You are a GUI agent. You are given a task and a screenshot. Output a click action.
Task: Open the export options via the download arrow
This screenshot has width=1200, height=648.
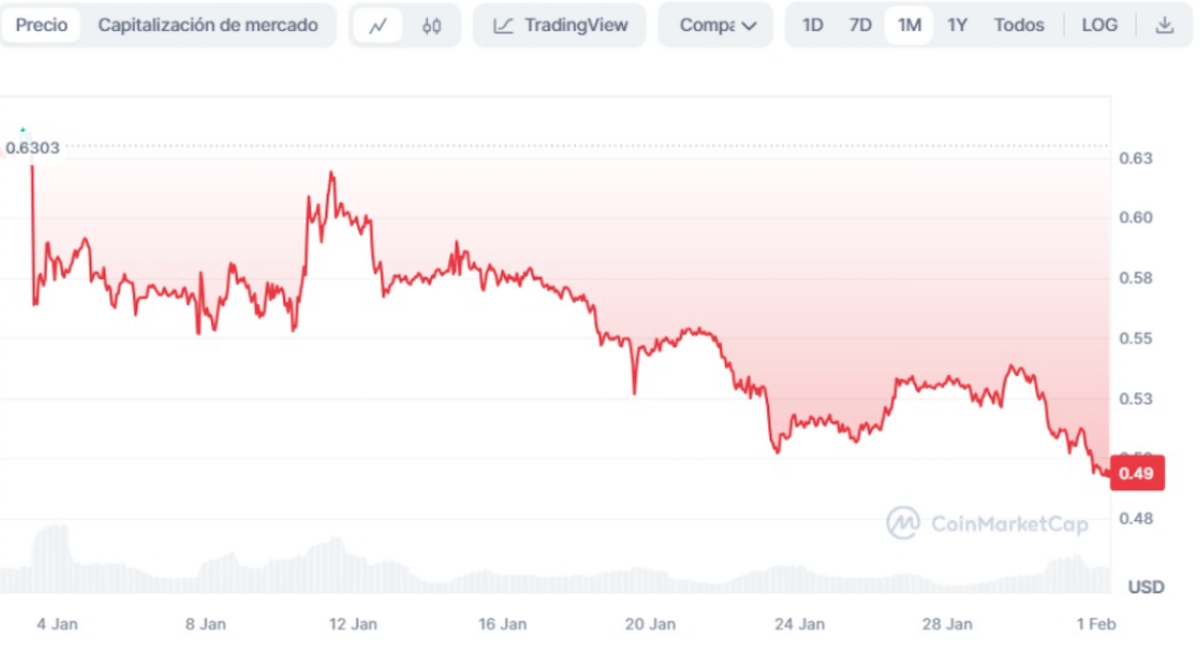[x=1165, y=25]
